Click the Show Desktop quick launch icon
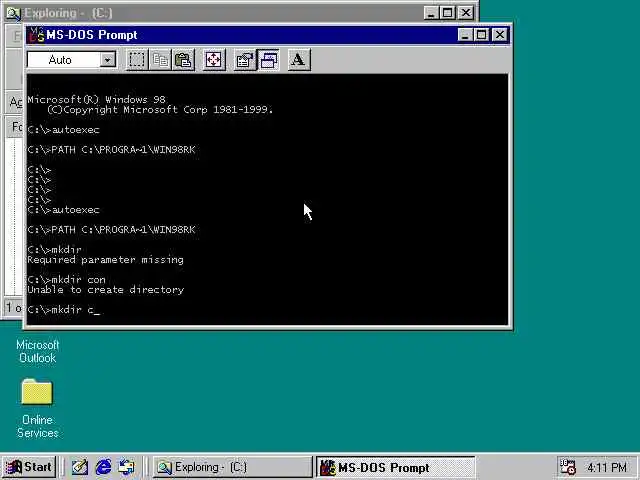Image resolution: width=640 pixels, height=480 pixels. tap(80, 467)
